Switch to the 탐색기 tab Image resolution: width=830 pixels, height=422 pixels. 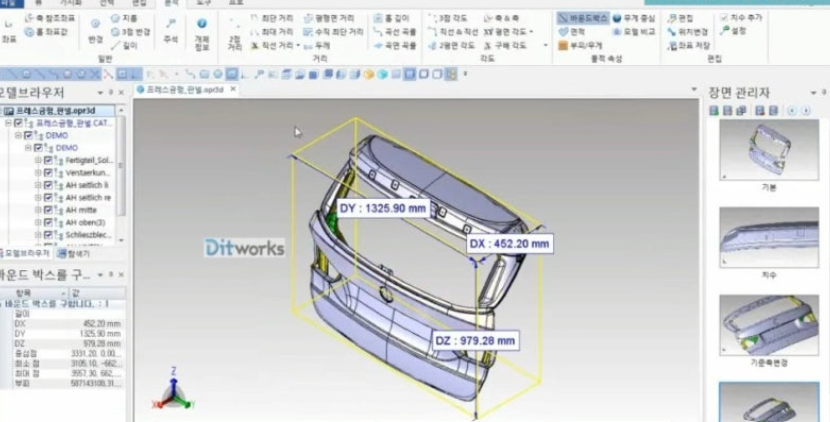click(x=74, y=254)
